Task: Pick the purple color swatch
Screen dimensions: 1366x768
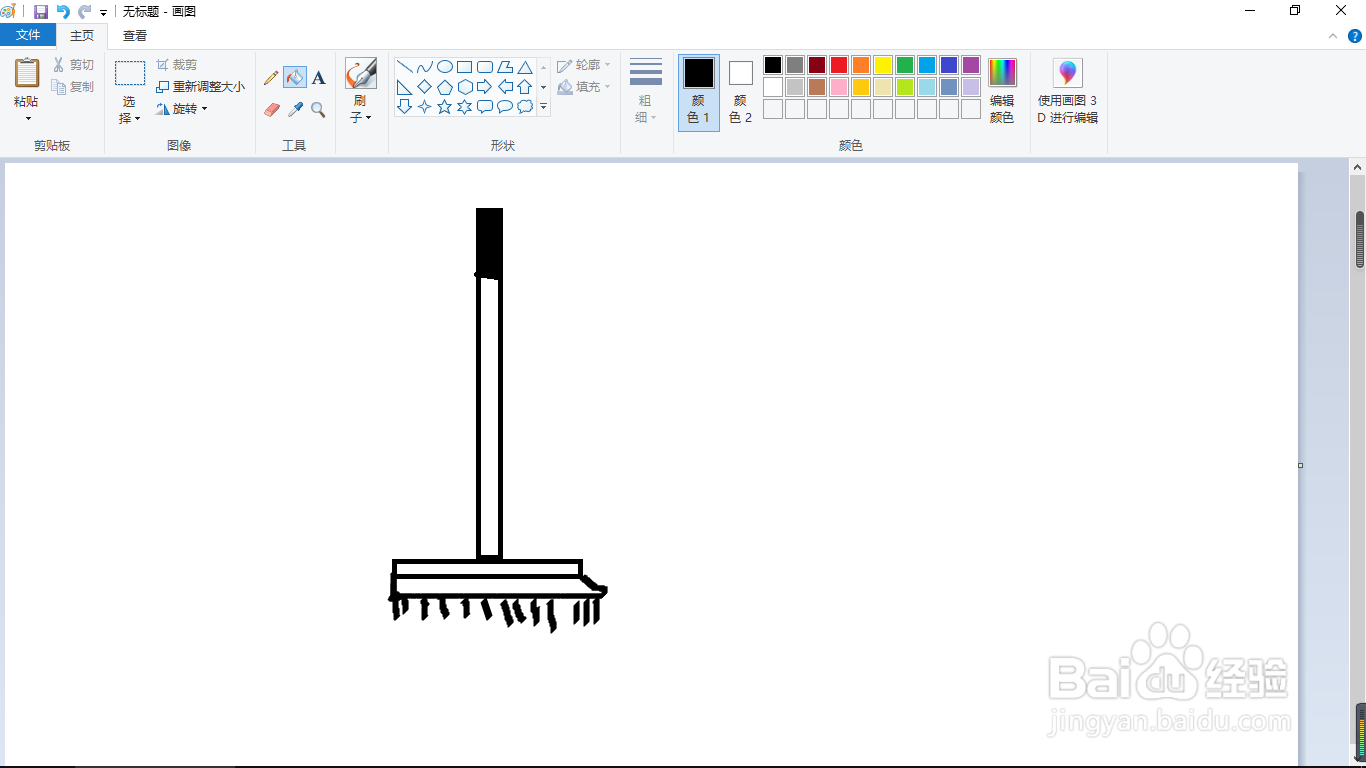Action: pos(971,65)
